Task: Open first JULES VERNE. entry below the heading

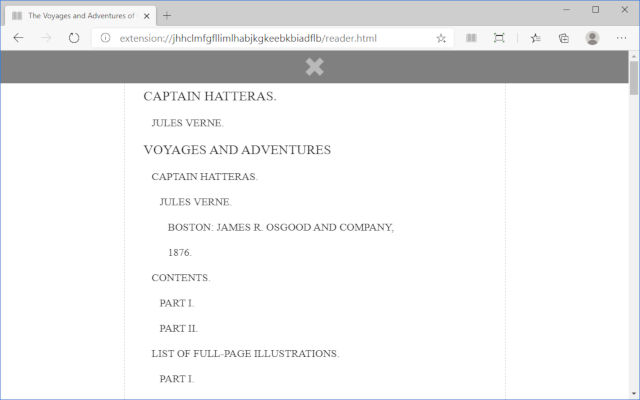Action: click(187, 123)
